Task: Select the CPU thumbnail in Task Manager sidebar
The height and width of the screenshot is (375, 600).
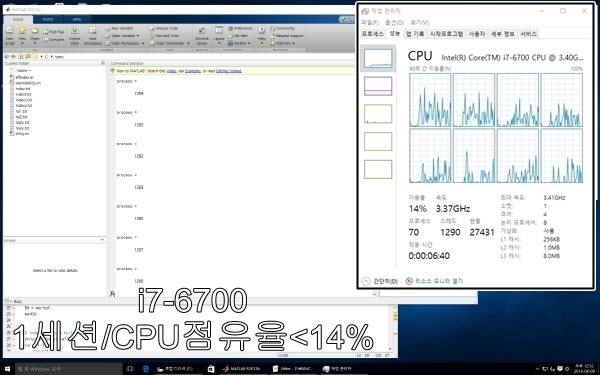Action: pos(378,59)
